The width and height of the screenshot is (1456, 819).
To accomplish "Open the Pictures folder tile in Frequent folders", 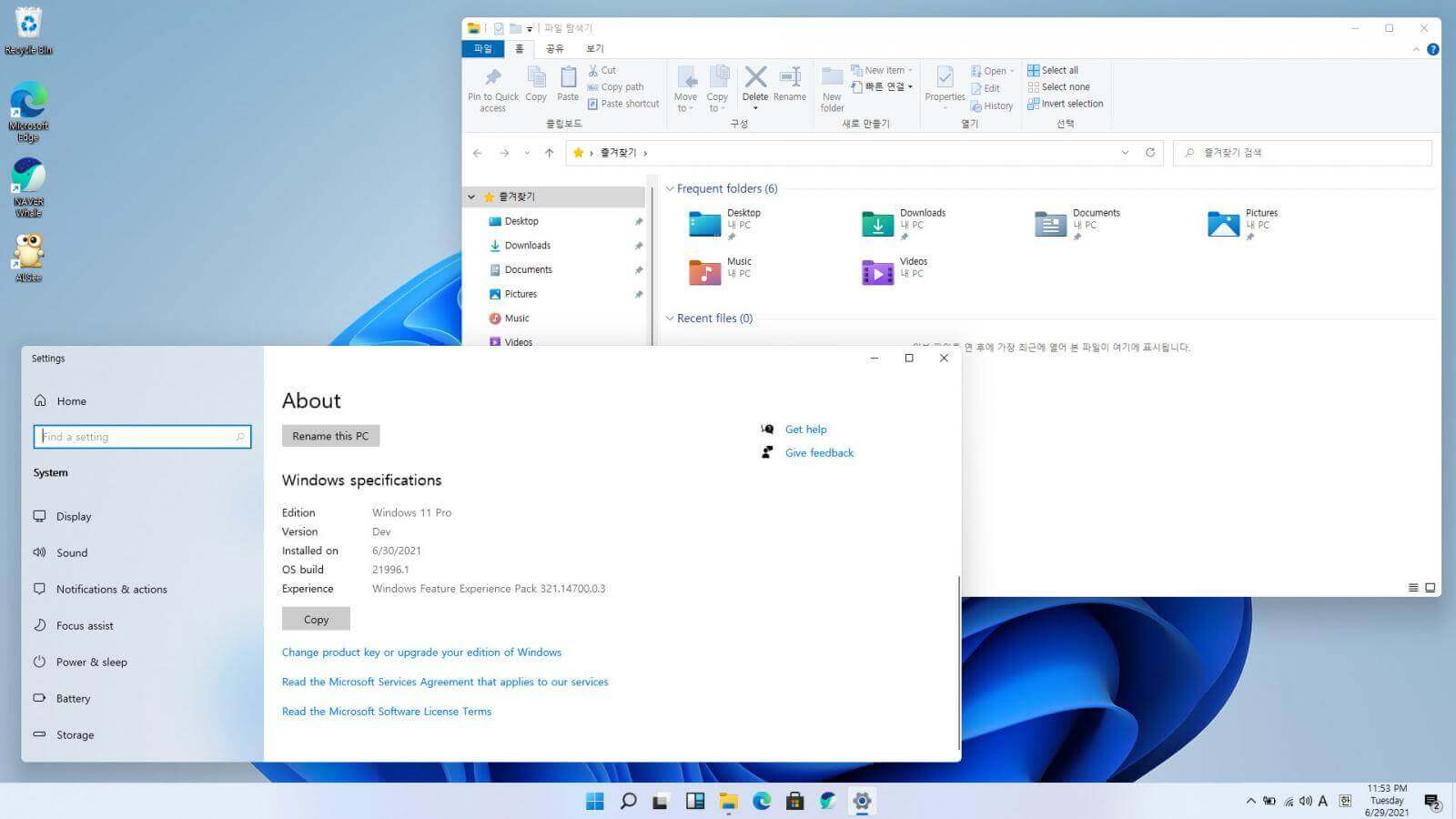I will pos(1242,223).
